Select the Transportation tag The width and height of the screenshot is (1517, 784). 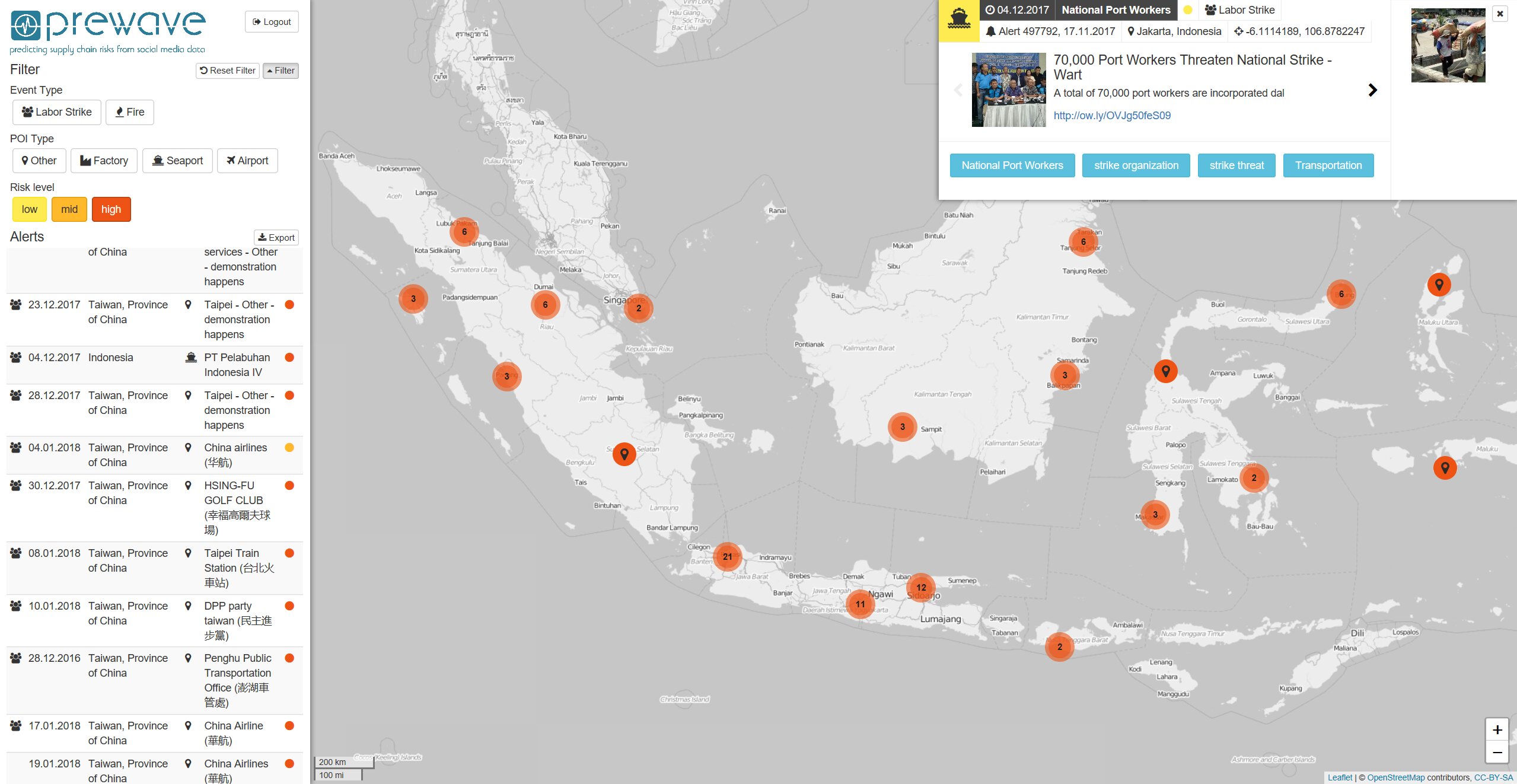click(1328, 165)
